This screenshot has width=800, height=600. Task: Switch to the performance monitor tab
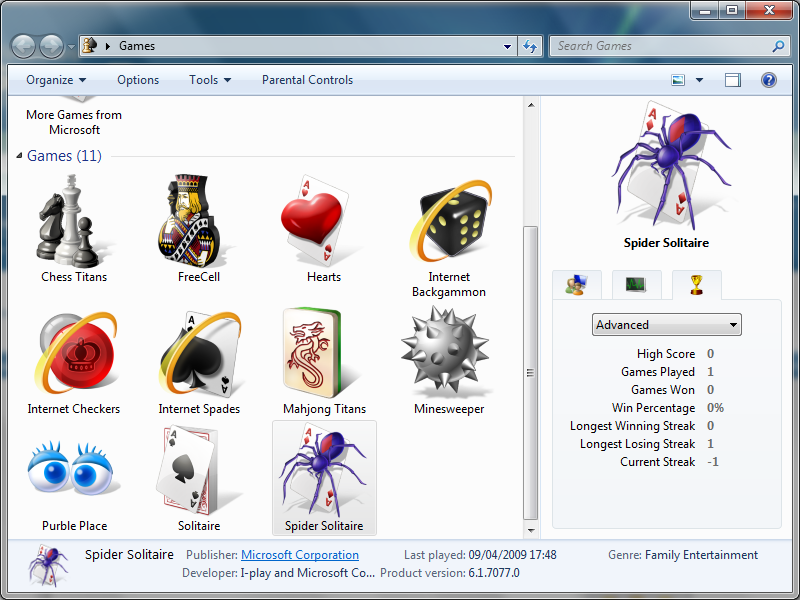tap(636, 285)
